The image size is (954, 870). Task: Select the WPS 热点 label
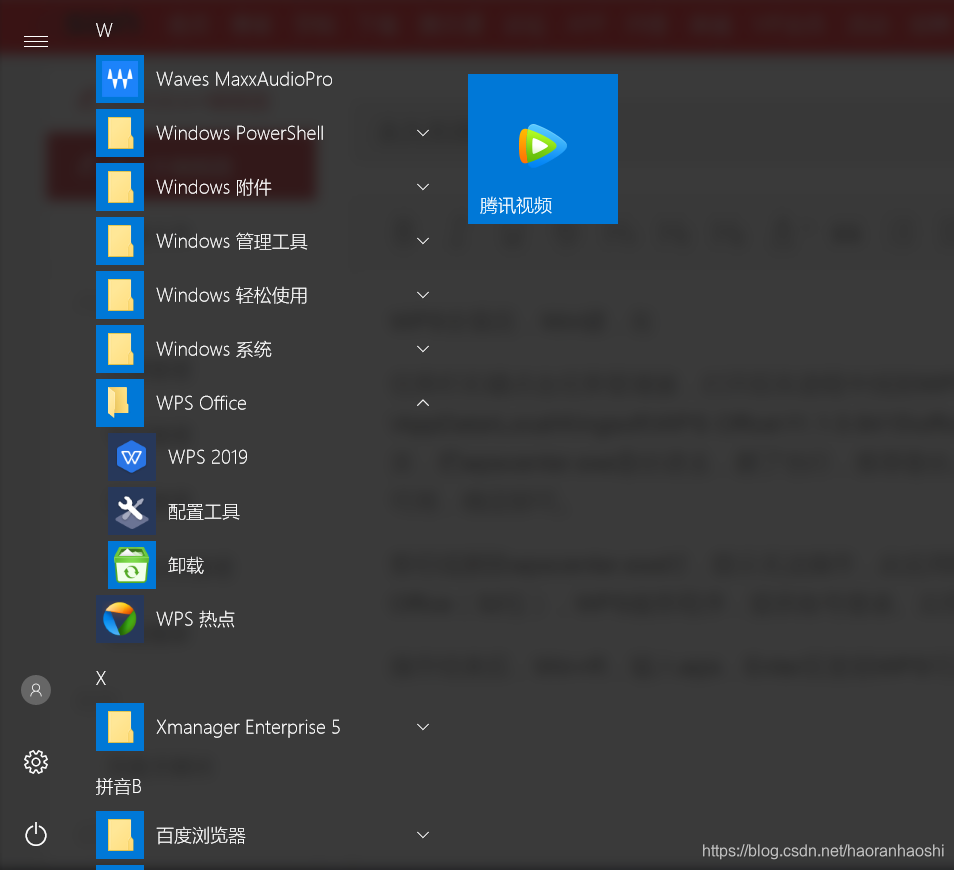[195, 619]
